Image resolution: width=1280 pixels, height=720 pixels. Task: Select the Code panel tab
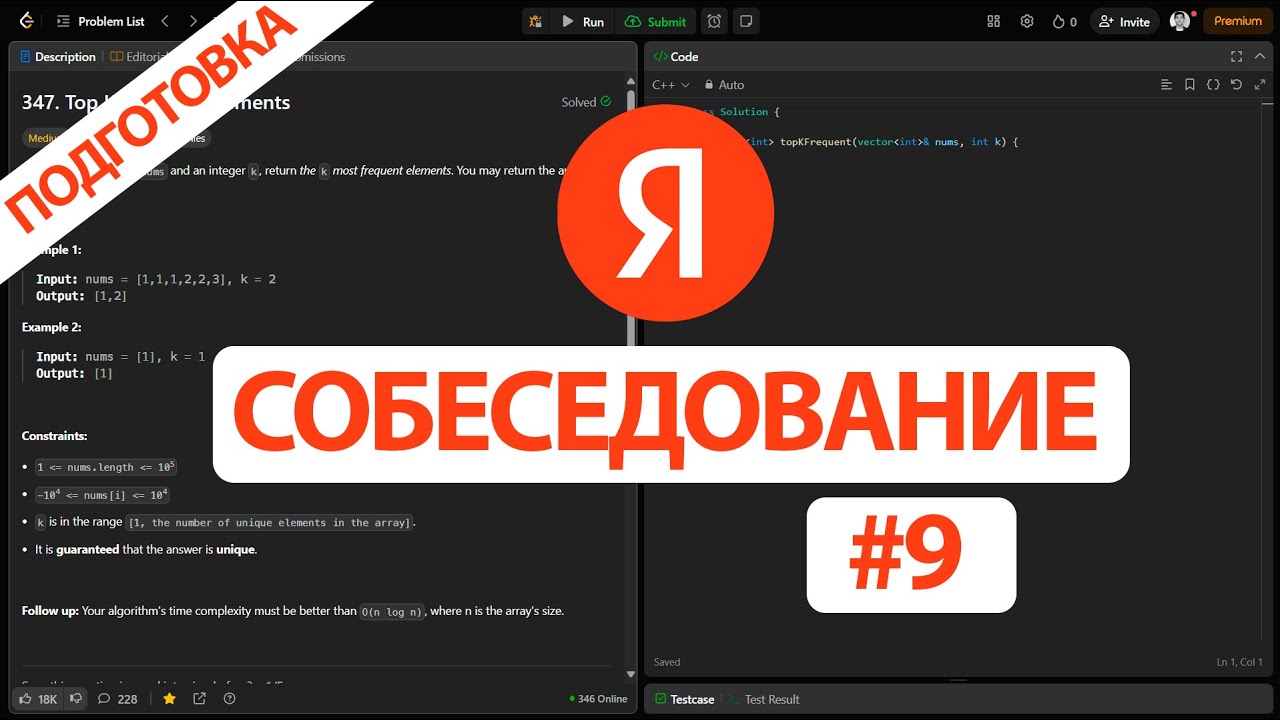(x=676, y=57)
